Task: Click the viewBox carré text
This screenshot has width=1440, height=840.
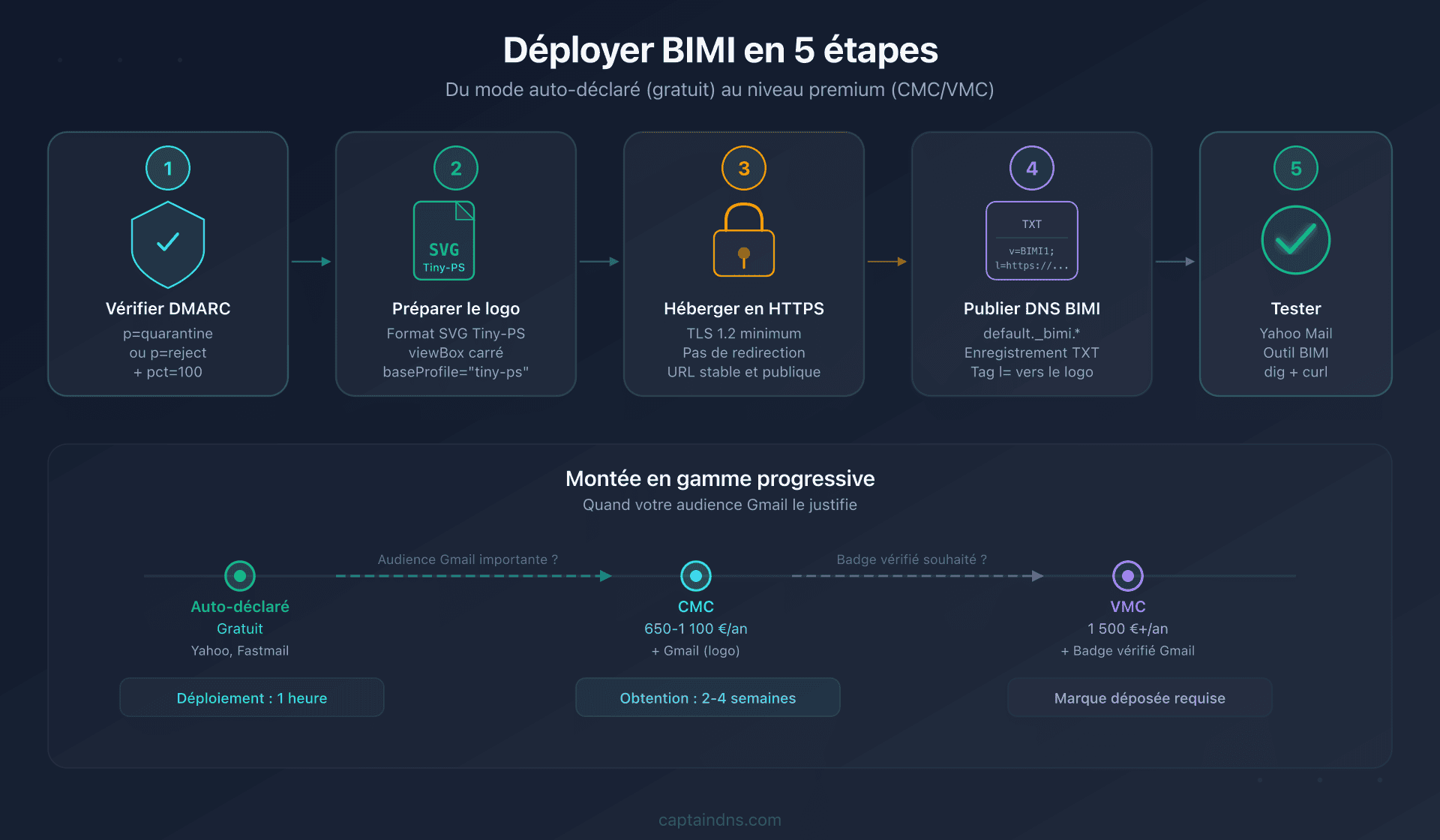Action: point(456,352)
